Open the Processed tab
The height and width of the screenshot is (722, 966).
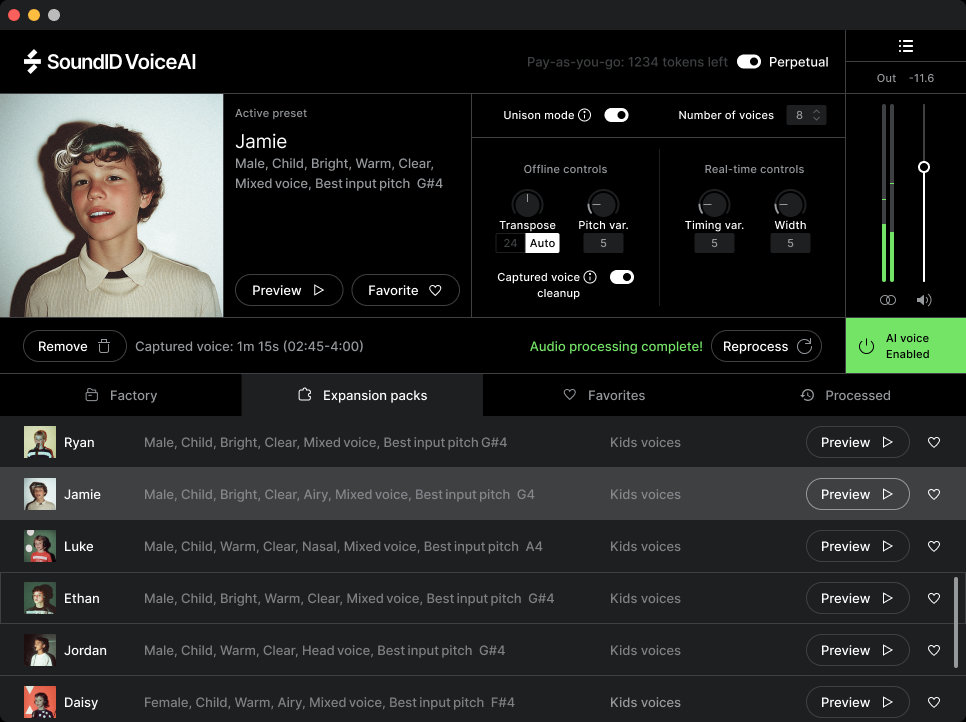point(845,395)
